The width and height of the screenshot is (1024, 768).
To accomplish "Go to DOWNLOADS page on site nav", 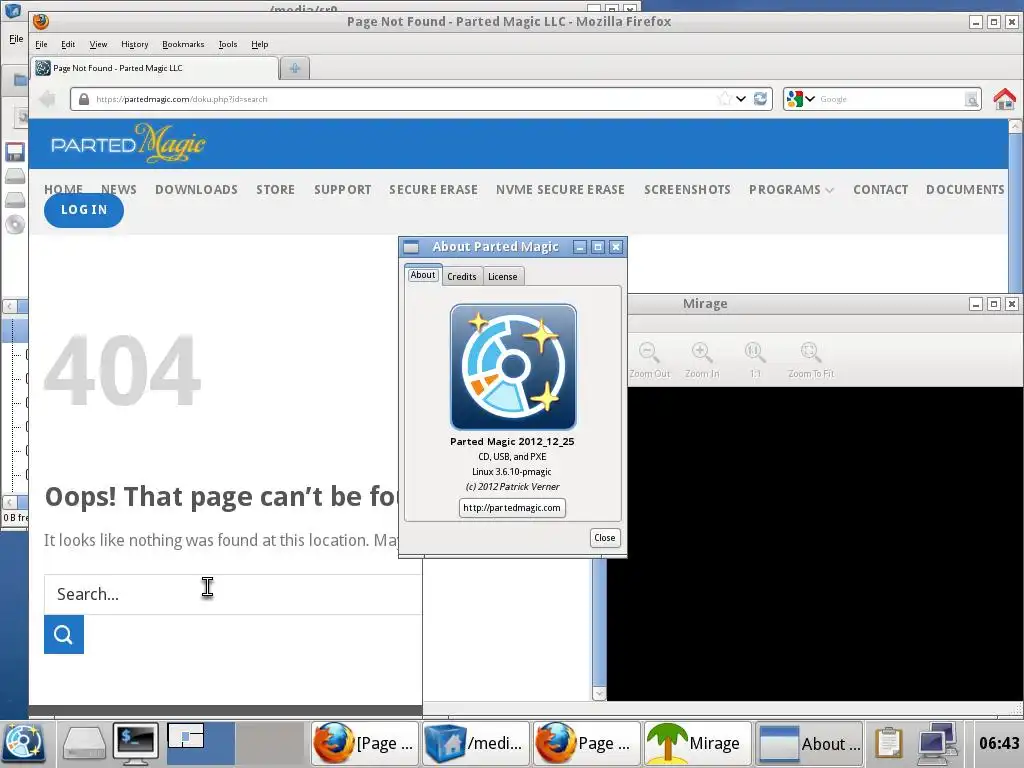I will pyautogui.click(x=196, y=189).
